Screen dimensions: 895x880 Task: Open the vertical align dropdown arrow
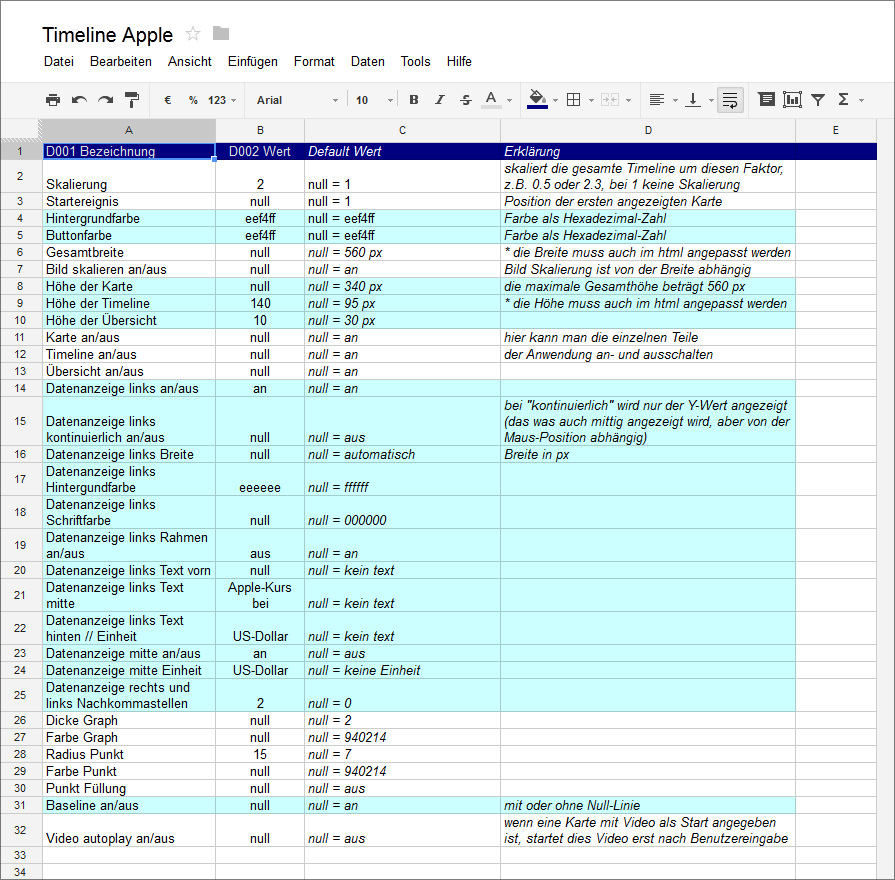point(711,100)
